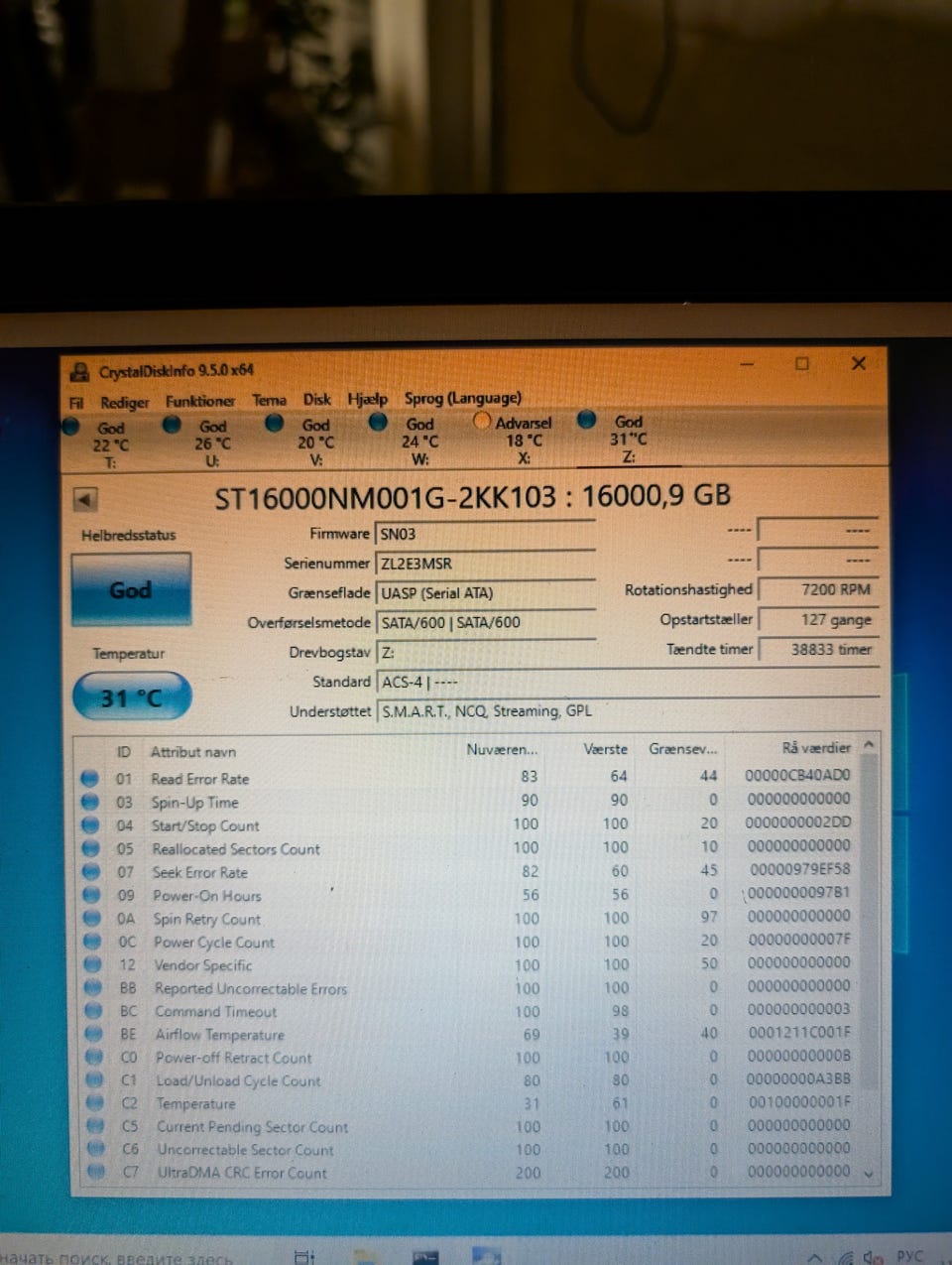Viewport: 952px width, 1265px height.
Task: Click the Drevbogstav field Z:
Action: (485, 653)
